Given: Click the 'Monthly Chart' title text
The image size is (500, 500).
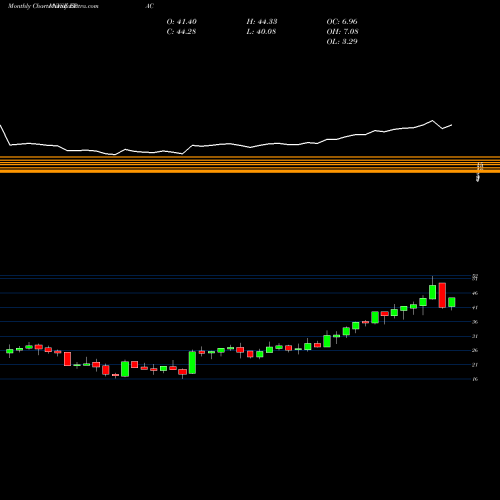Looking at the screenshot, I should coord(28,6).
